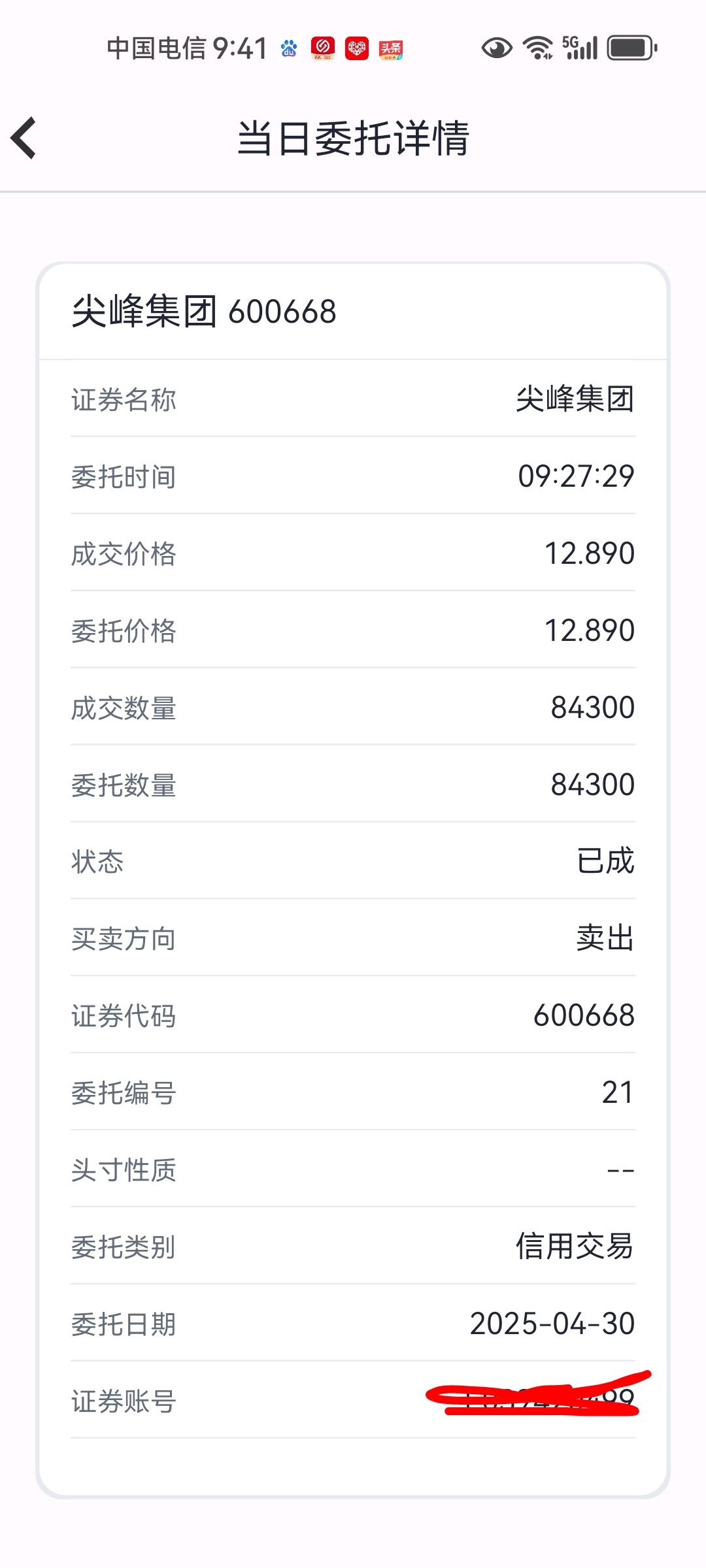Tap the 尖峰集团 600668 card header
Screen dimensions: 706x1568
[x=353, y=312]
